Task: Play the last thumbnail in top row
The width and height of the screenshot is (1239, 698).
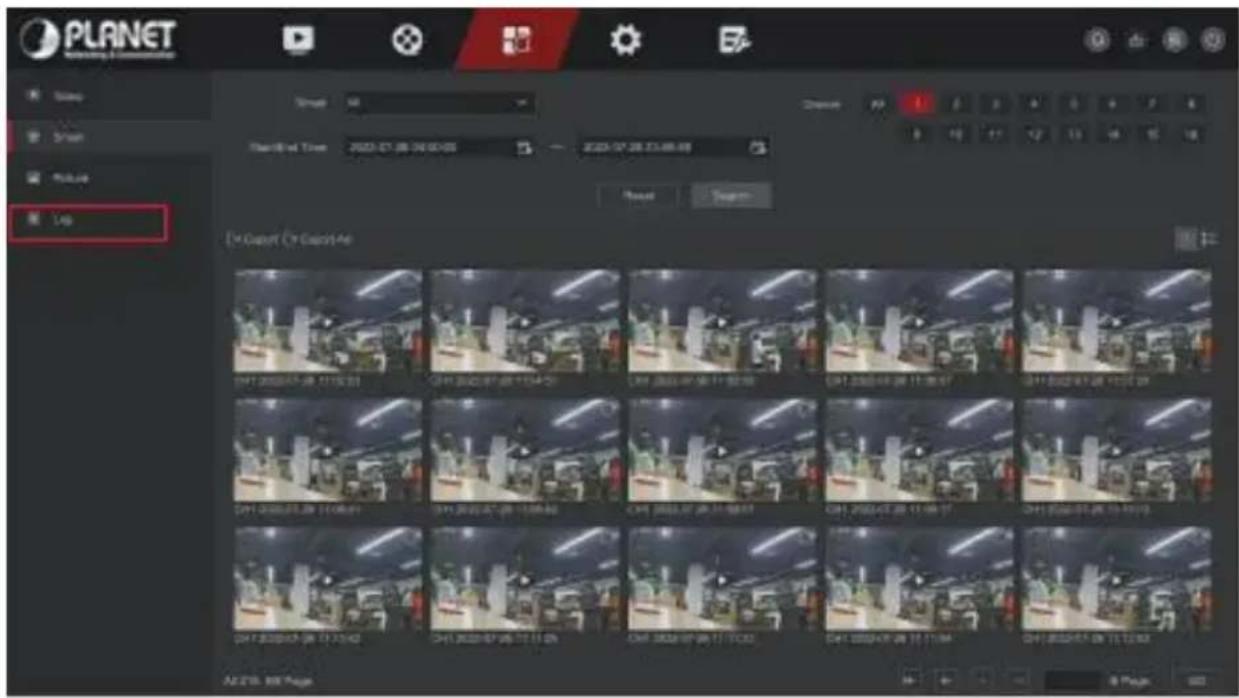Action: [x=1117, y=321]
